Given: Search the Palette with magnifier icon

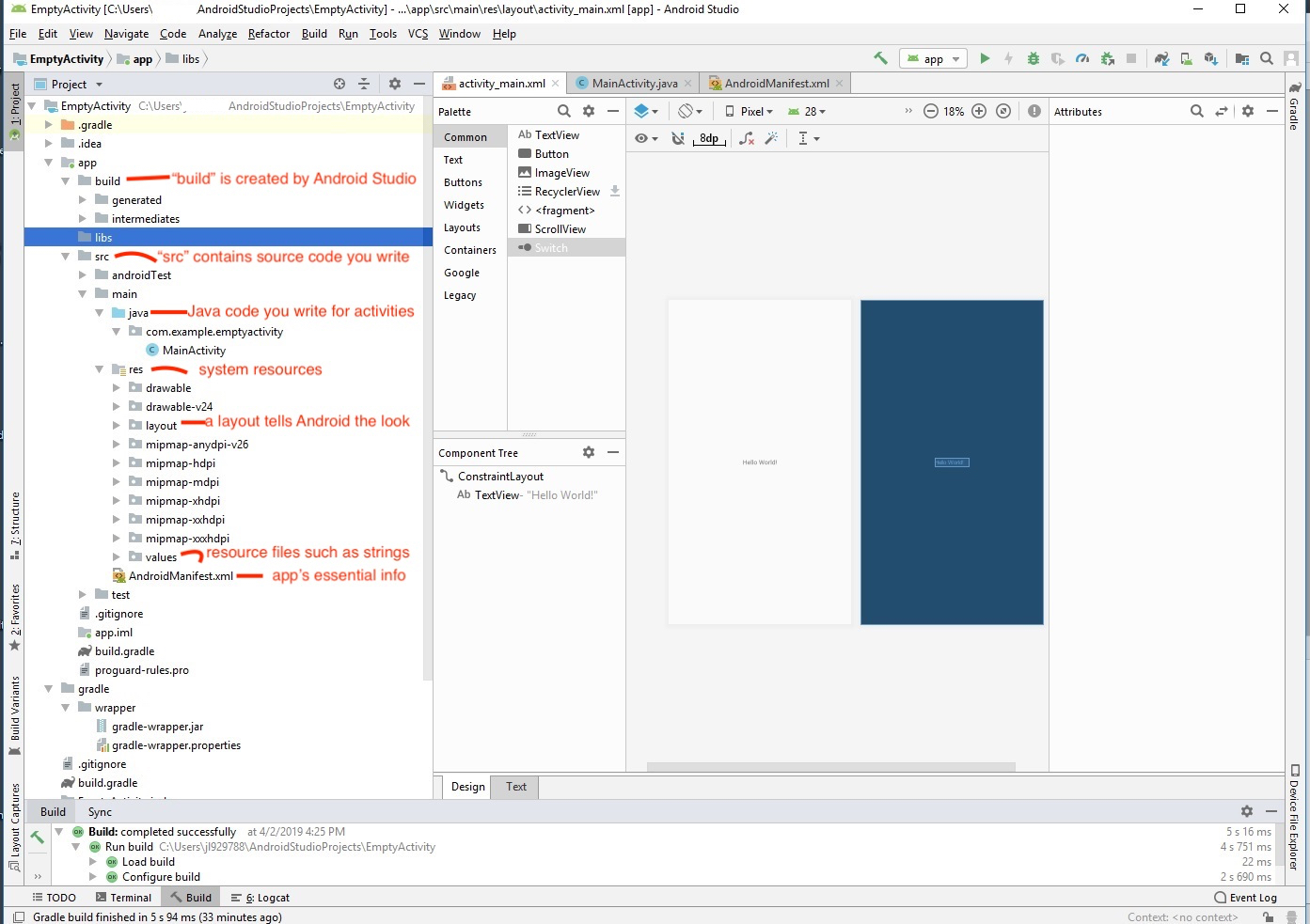Looking at the screenshot, I should point(564,111).
